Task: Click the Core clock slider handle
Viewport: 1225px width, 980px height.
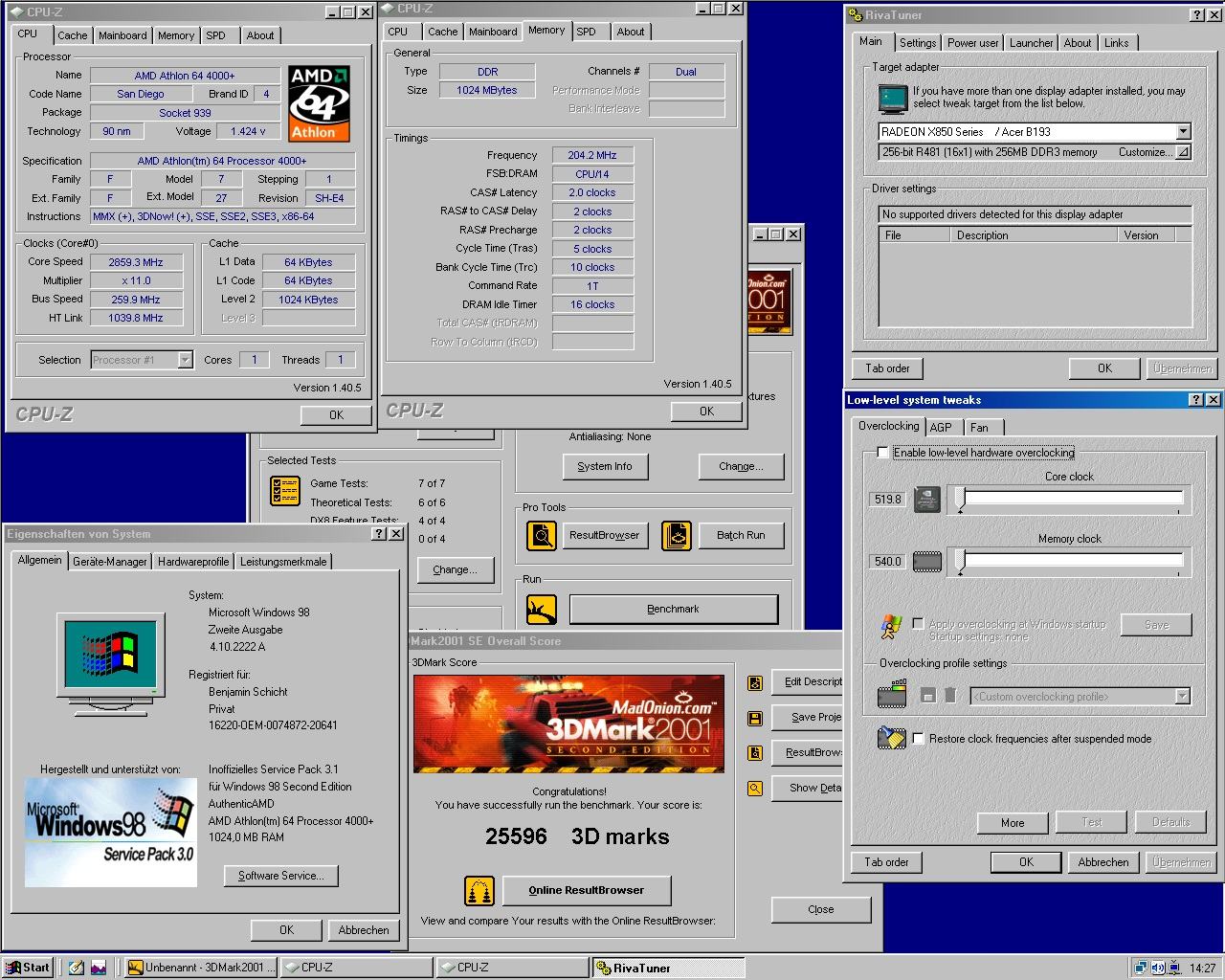Action: (x=960, y=500)
